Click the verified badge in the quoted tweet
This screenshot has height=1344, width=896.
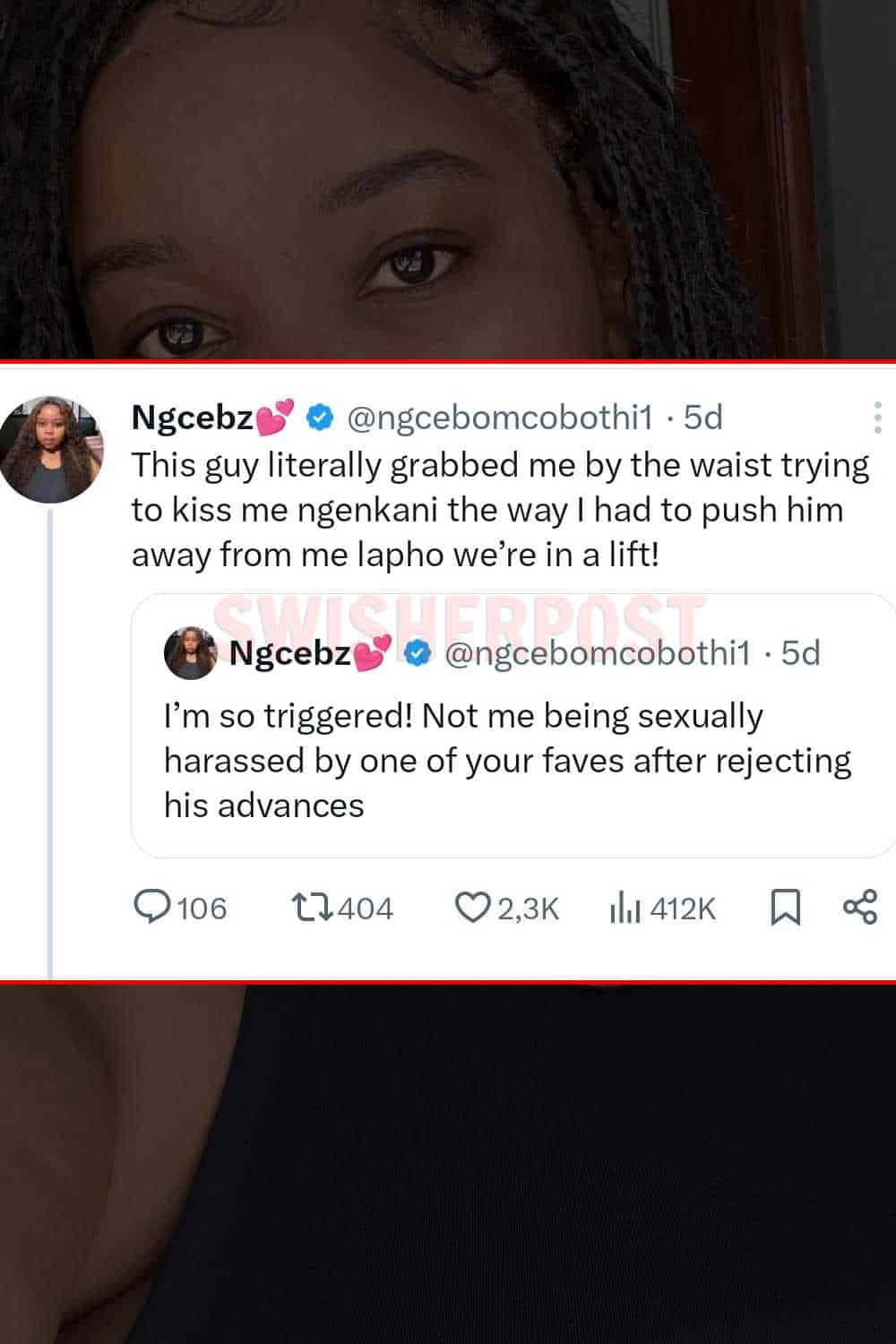point(418,654)
